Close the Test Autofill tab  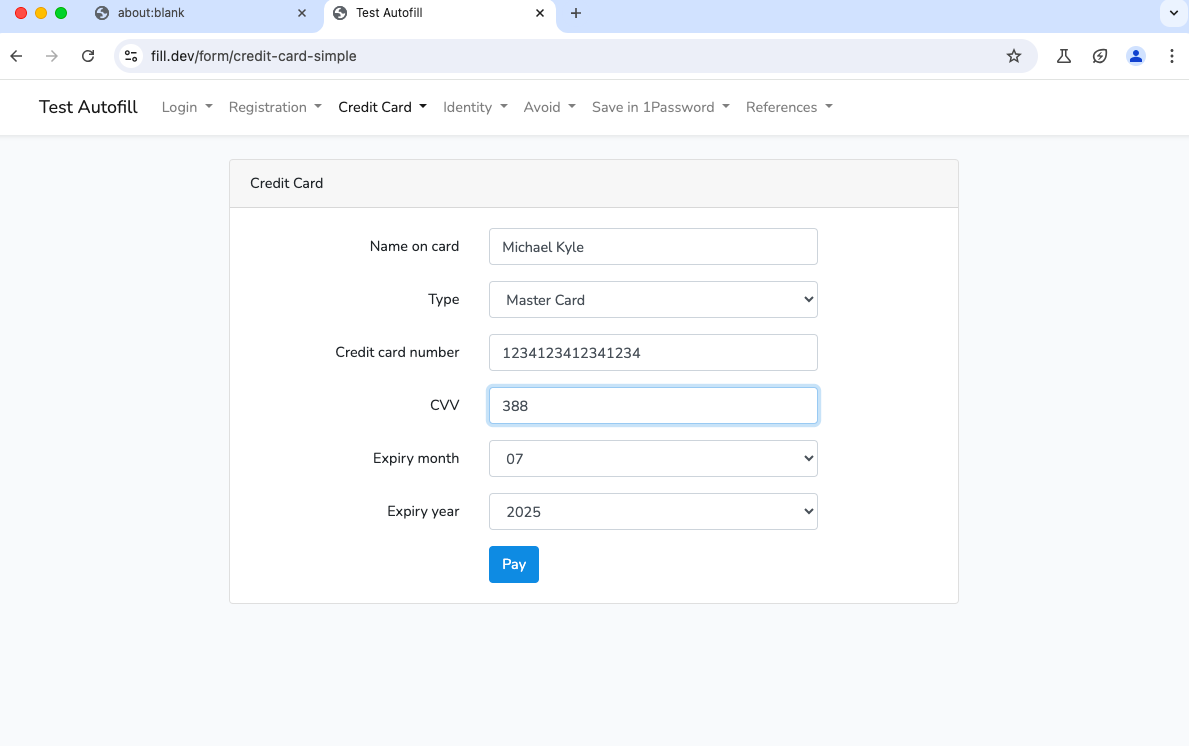pos(540,13)
